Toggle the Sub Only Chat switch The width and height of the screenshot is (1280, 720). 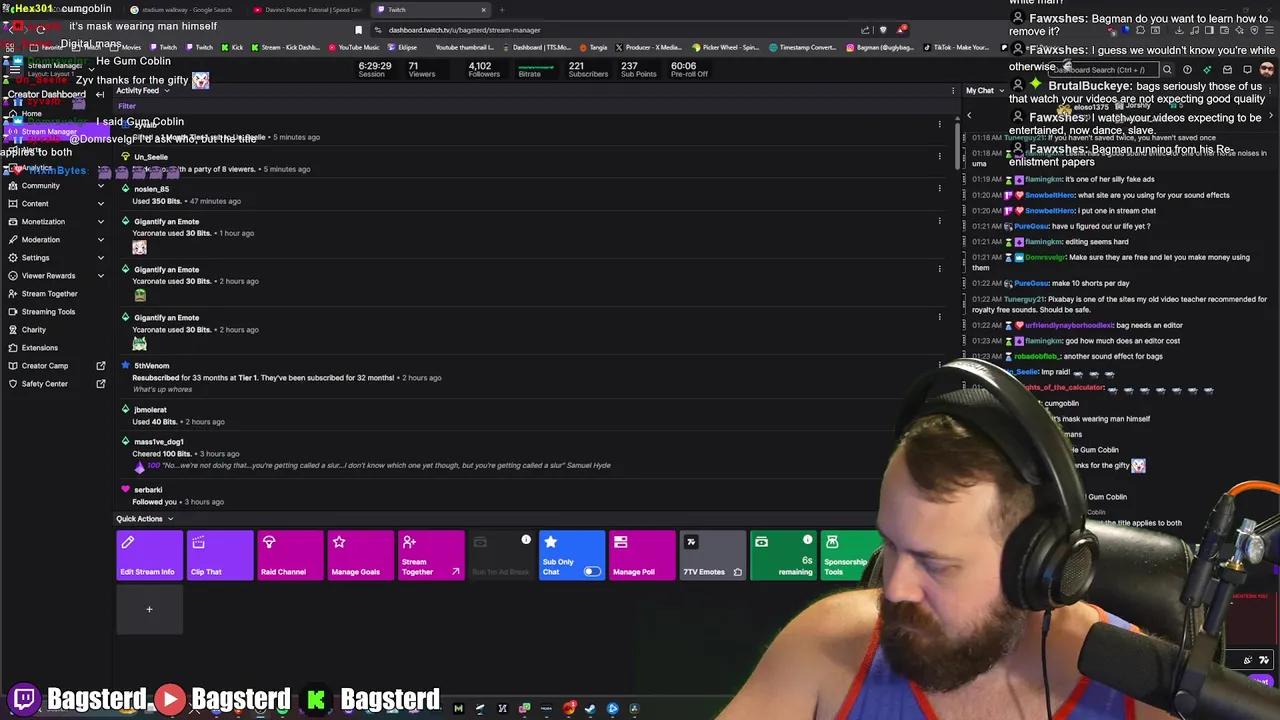tap(592, 572)
